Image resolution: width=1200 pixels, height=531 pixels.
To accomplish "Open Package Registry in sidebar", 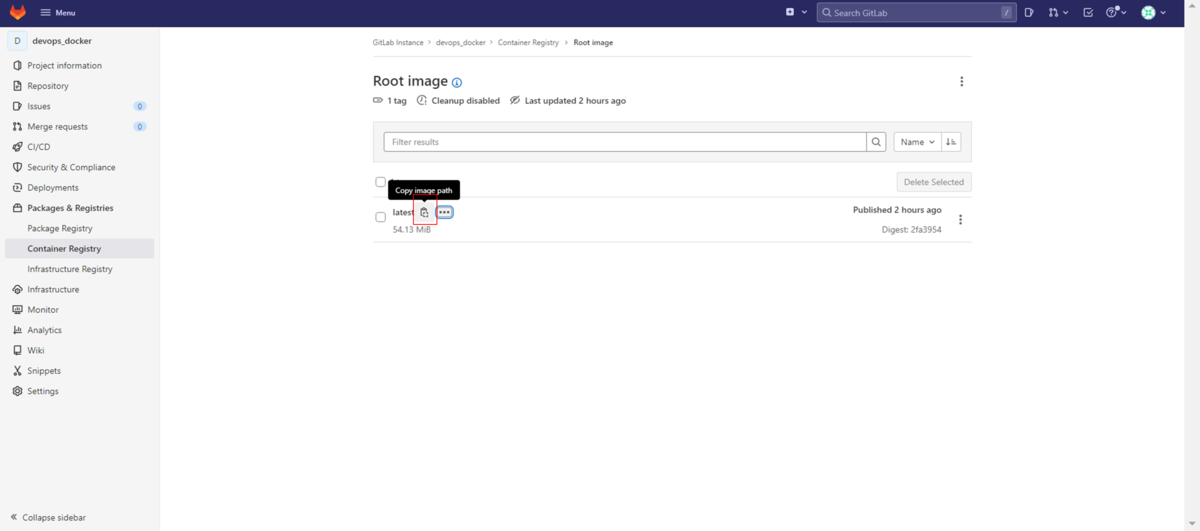I will pos(60,228).
